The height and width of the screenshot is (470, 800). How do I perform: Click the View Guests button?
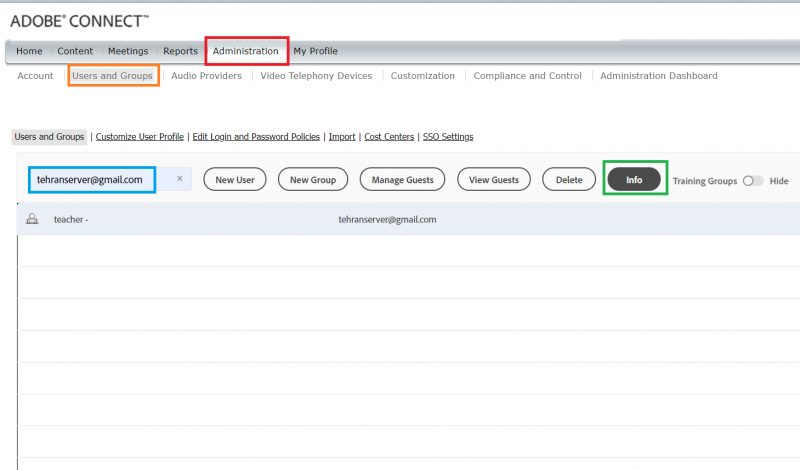click(494, 180)
